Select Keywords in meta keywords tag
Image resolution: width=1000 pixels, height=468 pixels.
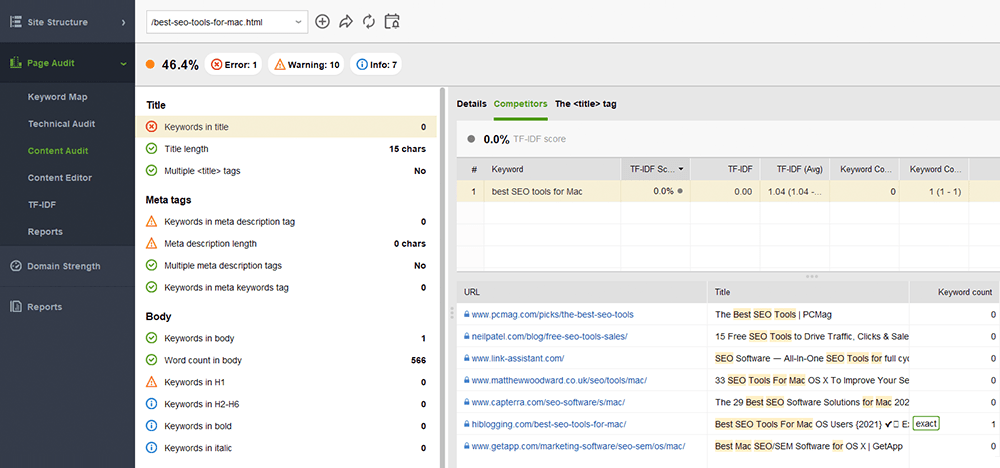pos(286,288)
